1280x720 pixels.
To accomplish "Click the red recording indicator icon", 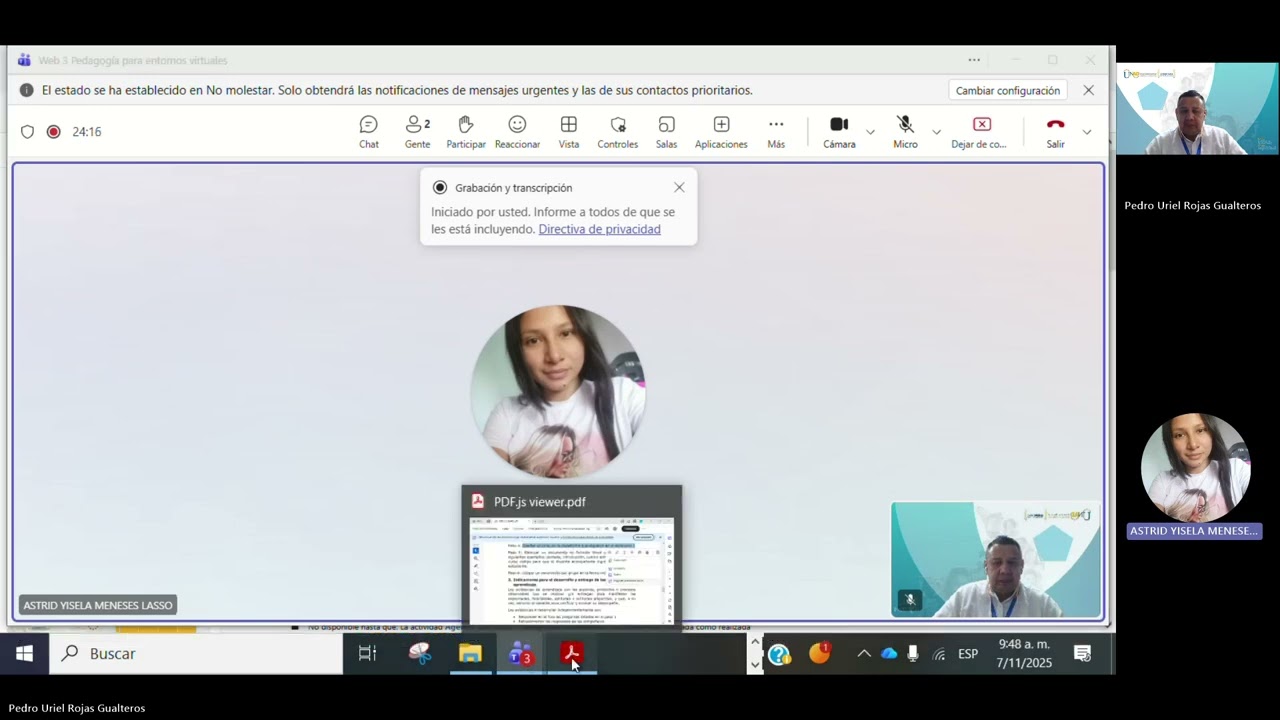I will tap(53, 132).
